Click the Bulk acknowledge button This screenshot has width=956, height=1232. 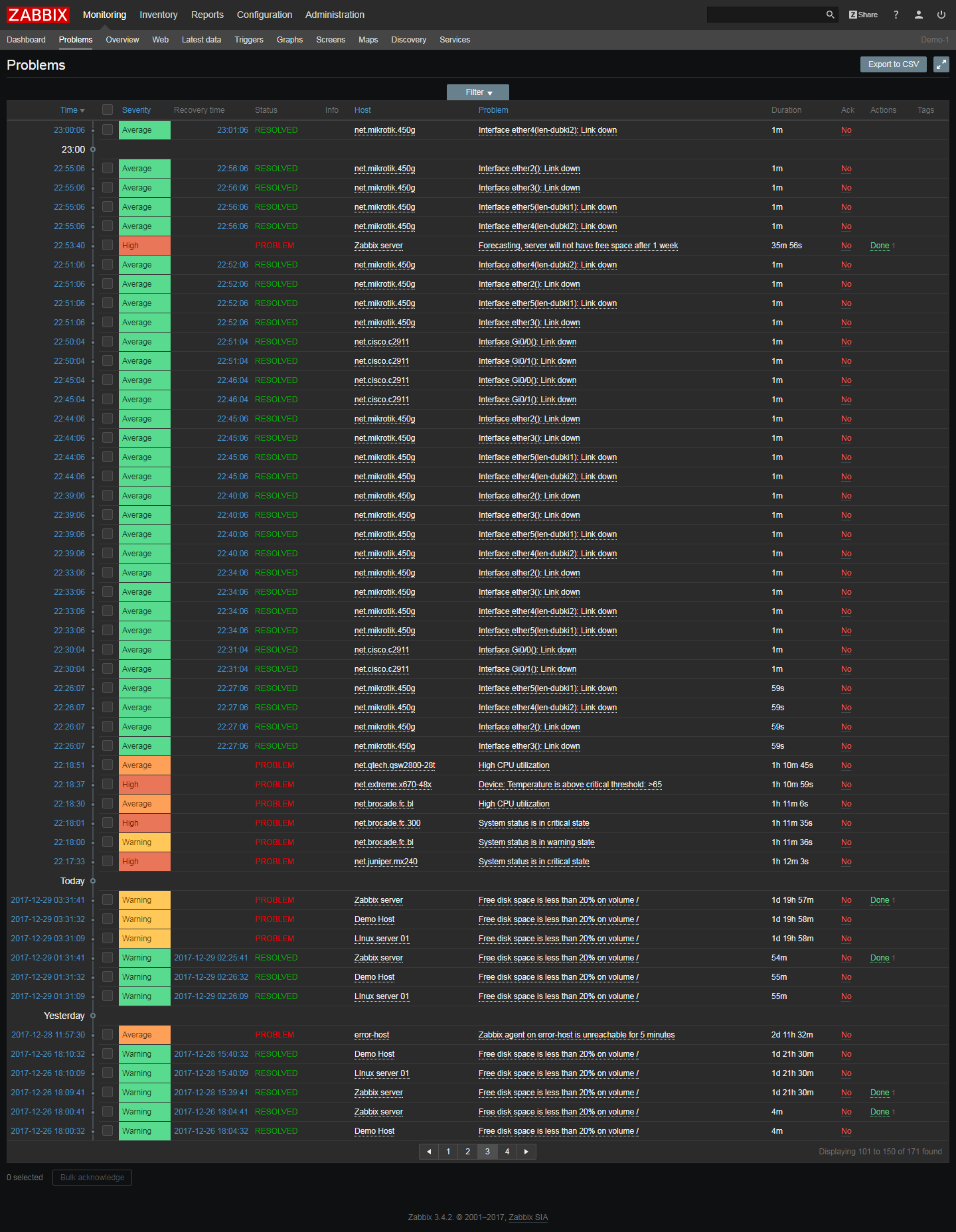pos(92,1178)
